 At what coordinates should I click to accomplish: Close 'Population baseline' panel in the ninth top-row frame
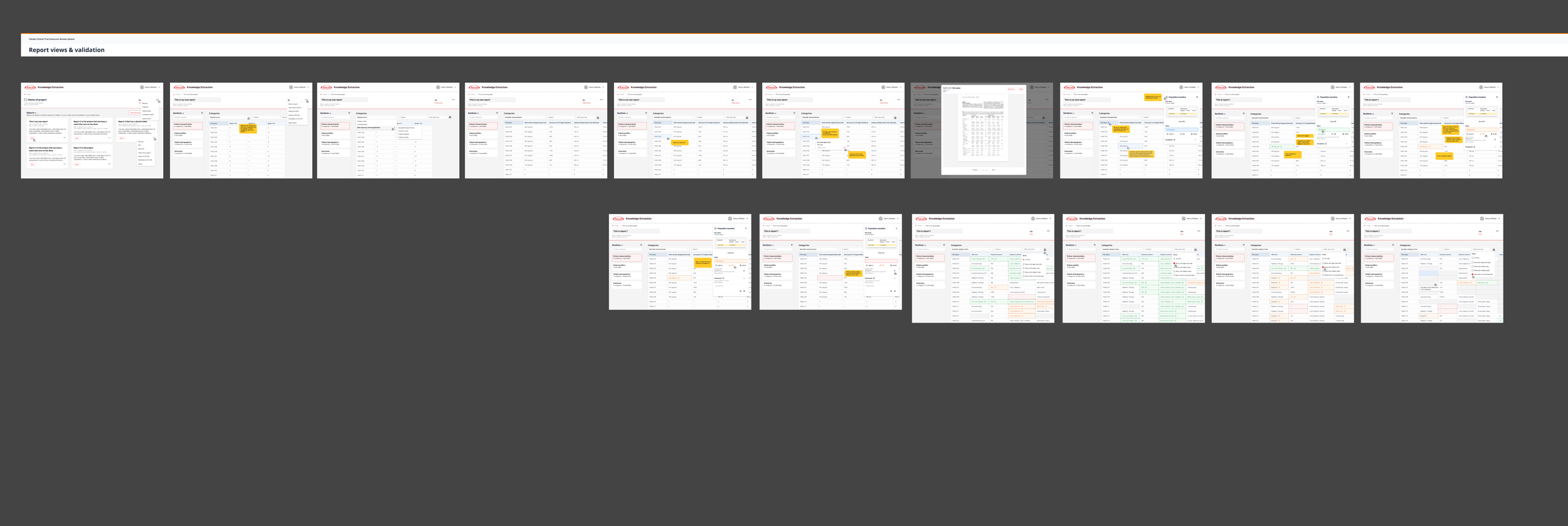tap(1348, 97)
